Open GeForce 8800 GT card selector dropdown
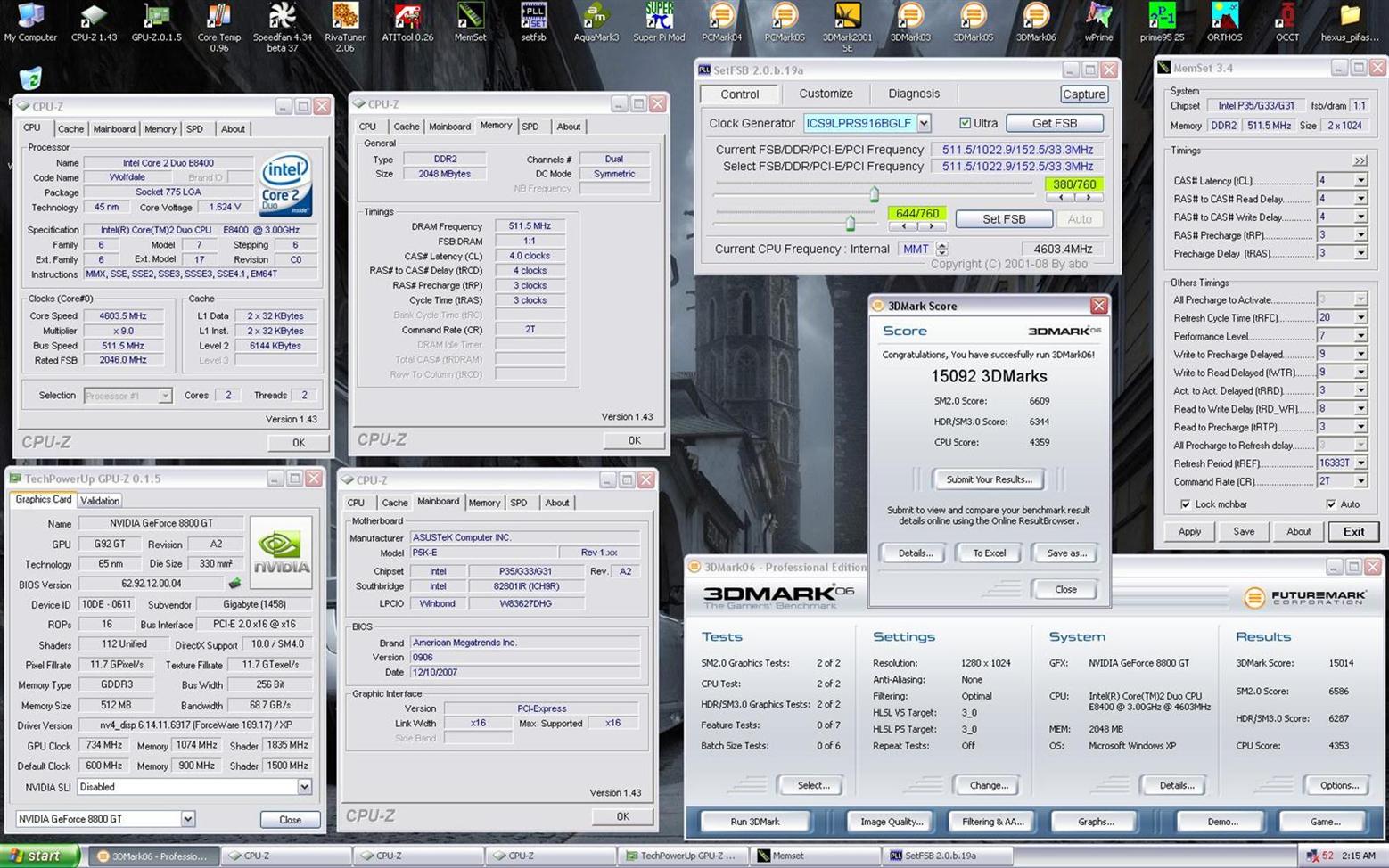This screenshot has height=868, width=1389. [x=187, y=819]
